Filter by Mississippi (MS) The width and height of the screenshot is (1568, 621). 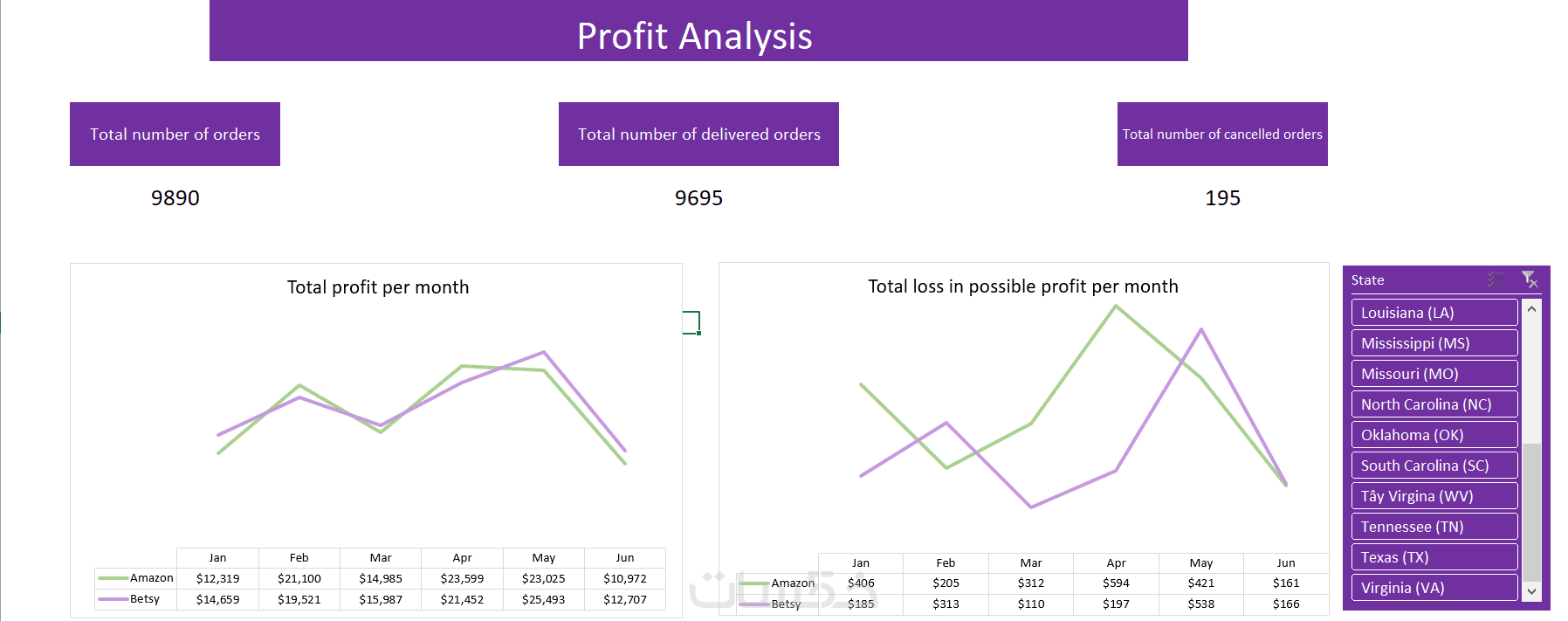click(1434, 343)
